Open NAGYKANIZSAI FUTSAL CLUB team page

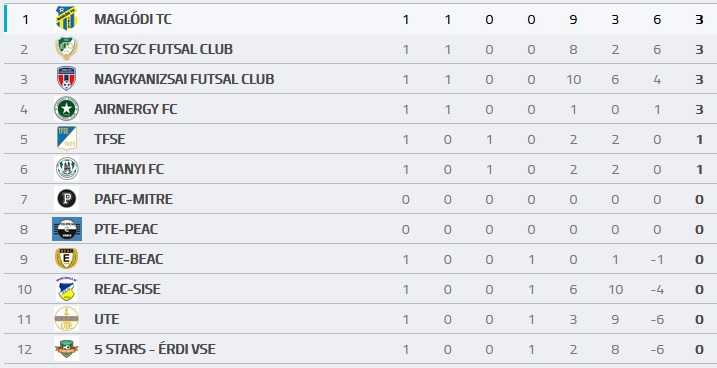(184, 79)
